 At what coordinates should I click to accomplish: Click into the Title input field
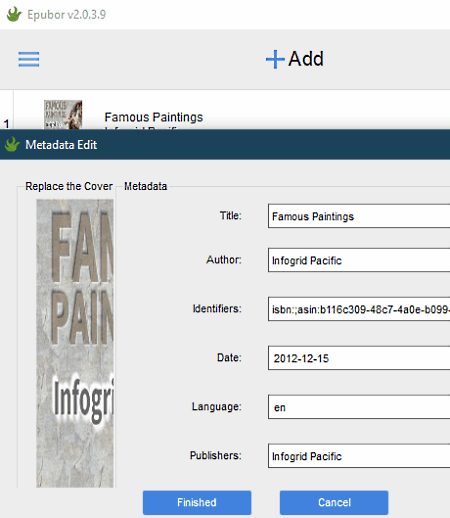pyautogui.click(x=359, y=216)
